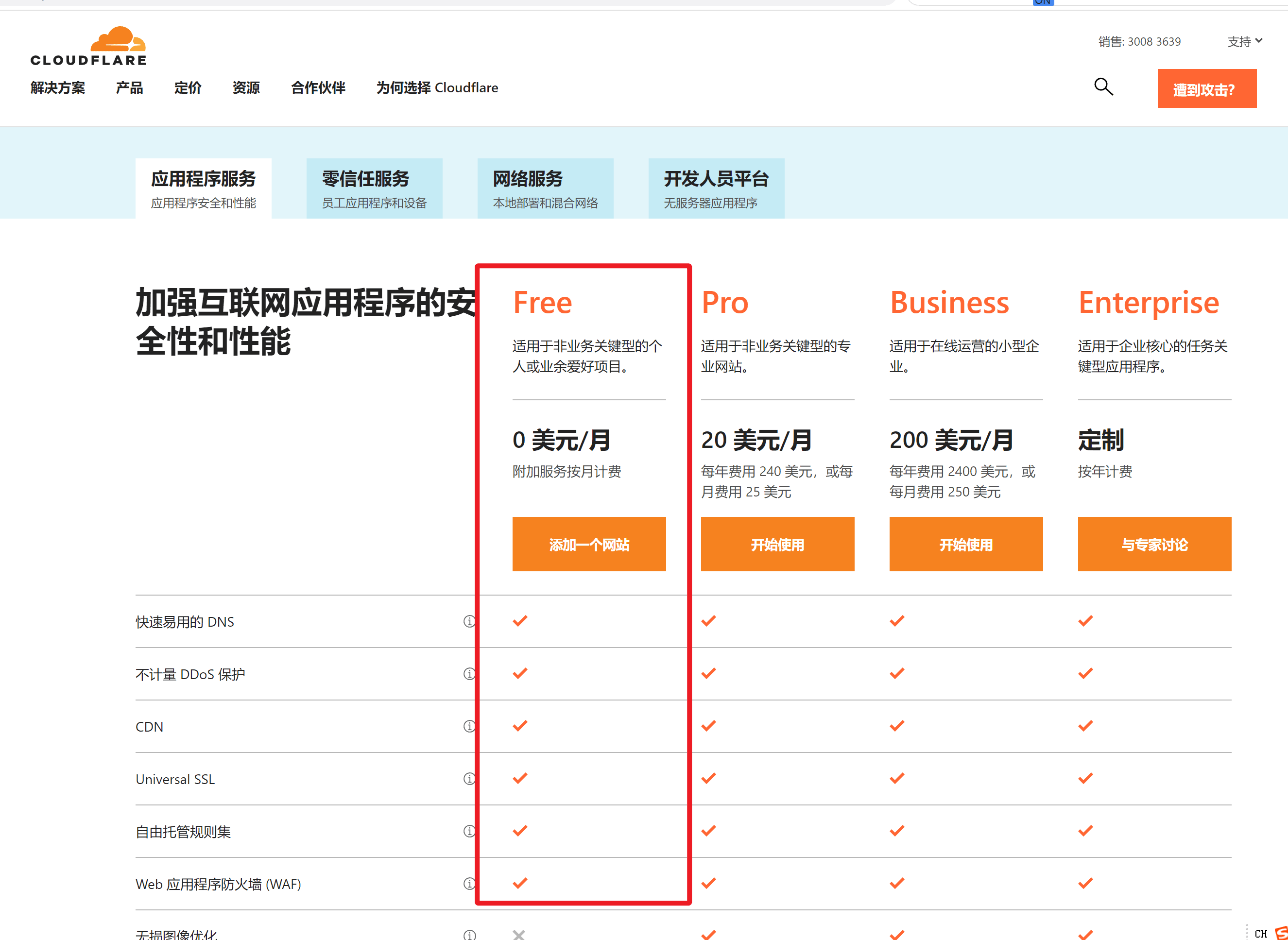Click the 快速易用的 DNS feature label
This screenshot has height=940, width=1288.
[185, 622]
